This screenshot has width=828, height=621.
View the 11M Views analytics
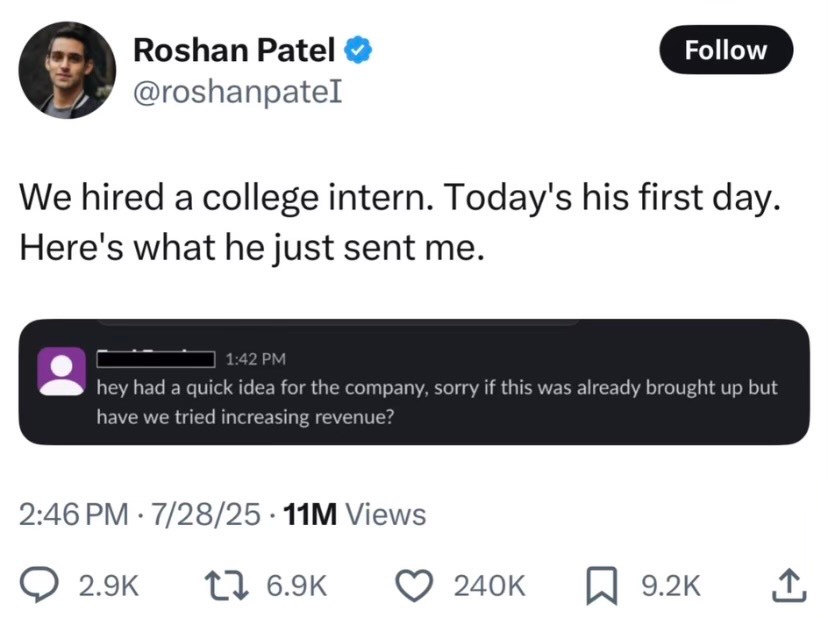click(355, 515)
